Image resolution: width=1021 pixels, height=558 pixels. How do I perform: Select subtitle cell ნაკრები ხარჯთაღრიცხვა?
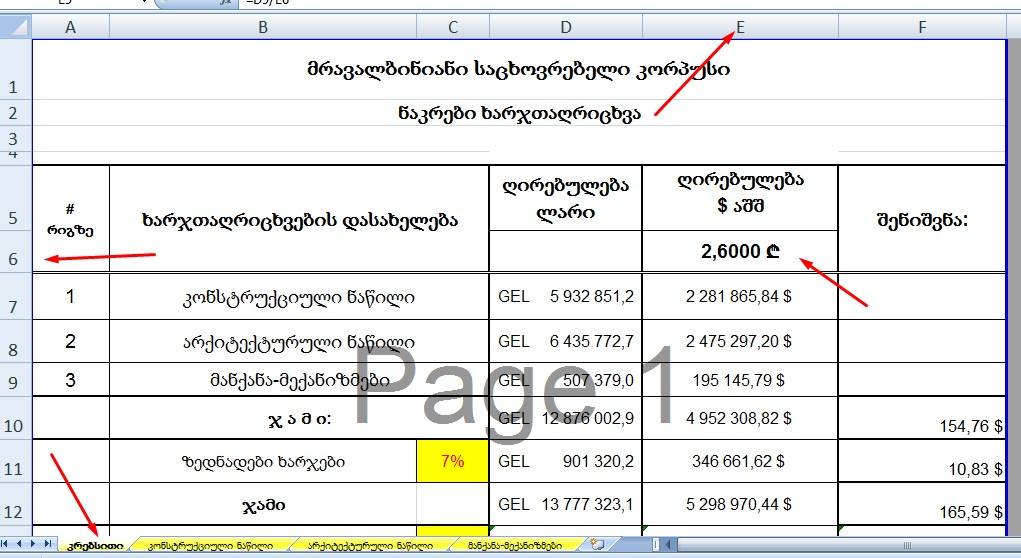click(x=519, y=113)
